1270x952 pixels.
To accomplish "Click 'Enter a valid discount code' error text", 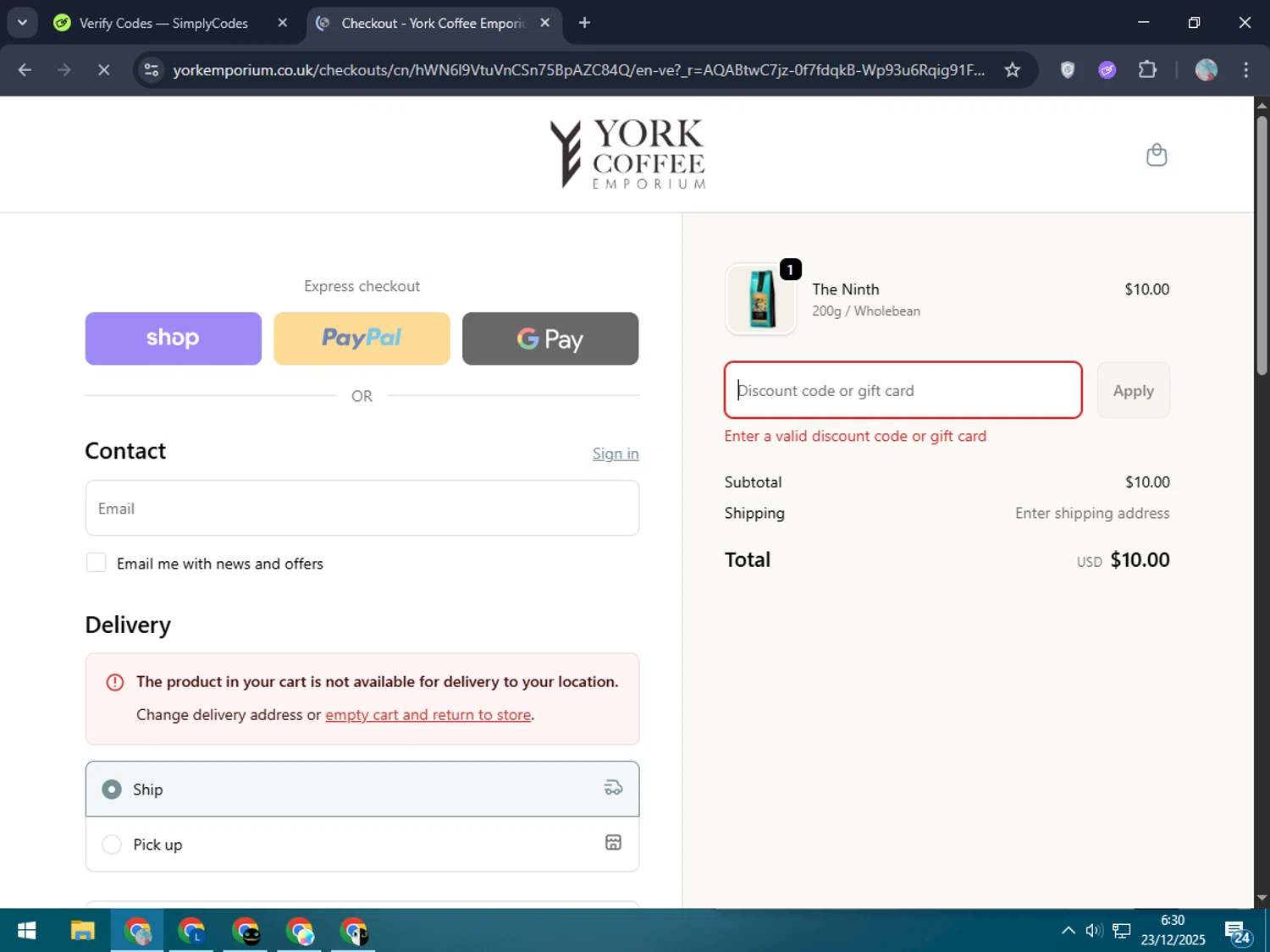I will click(x=855, y=436).
